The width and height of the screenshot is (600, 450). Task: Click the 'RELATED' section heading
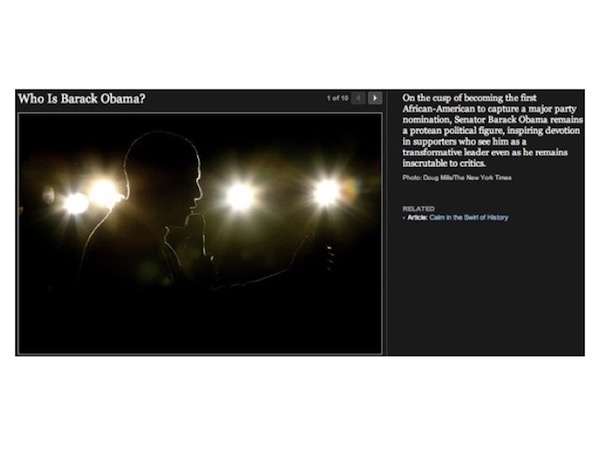pyautogui.click(x=418, y=209)
